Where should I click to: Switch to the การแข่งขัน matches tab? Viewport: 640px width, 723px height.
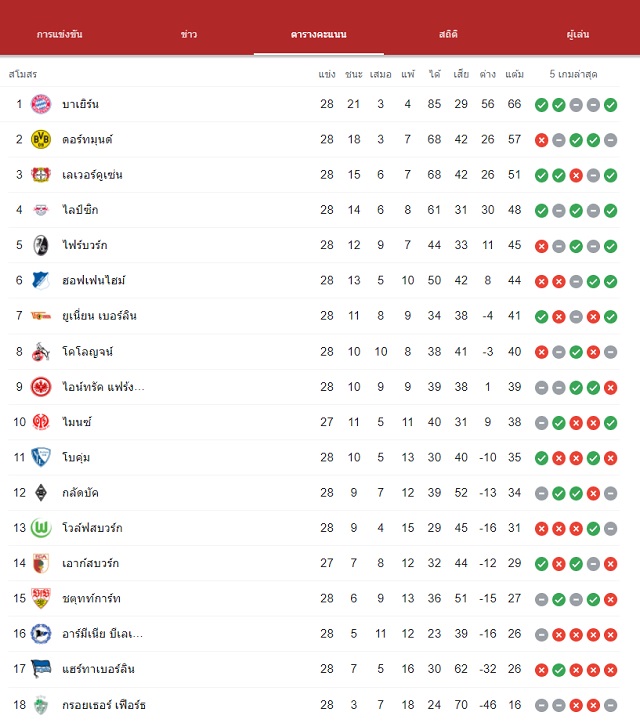tap(59, 34)
